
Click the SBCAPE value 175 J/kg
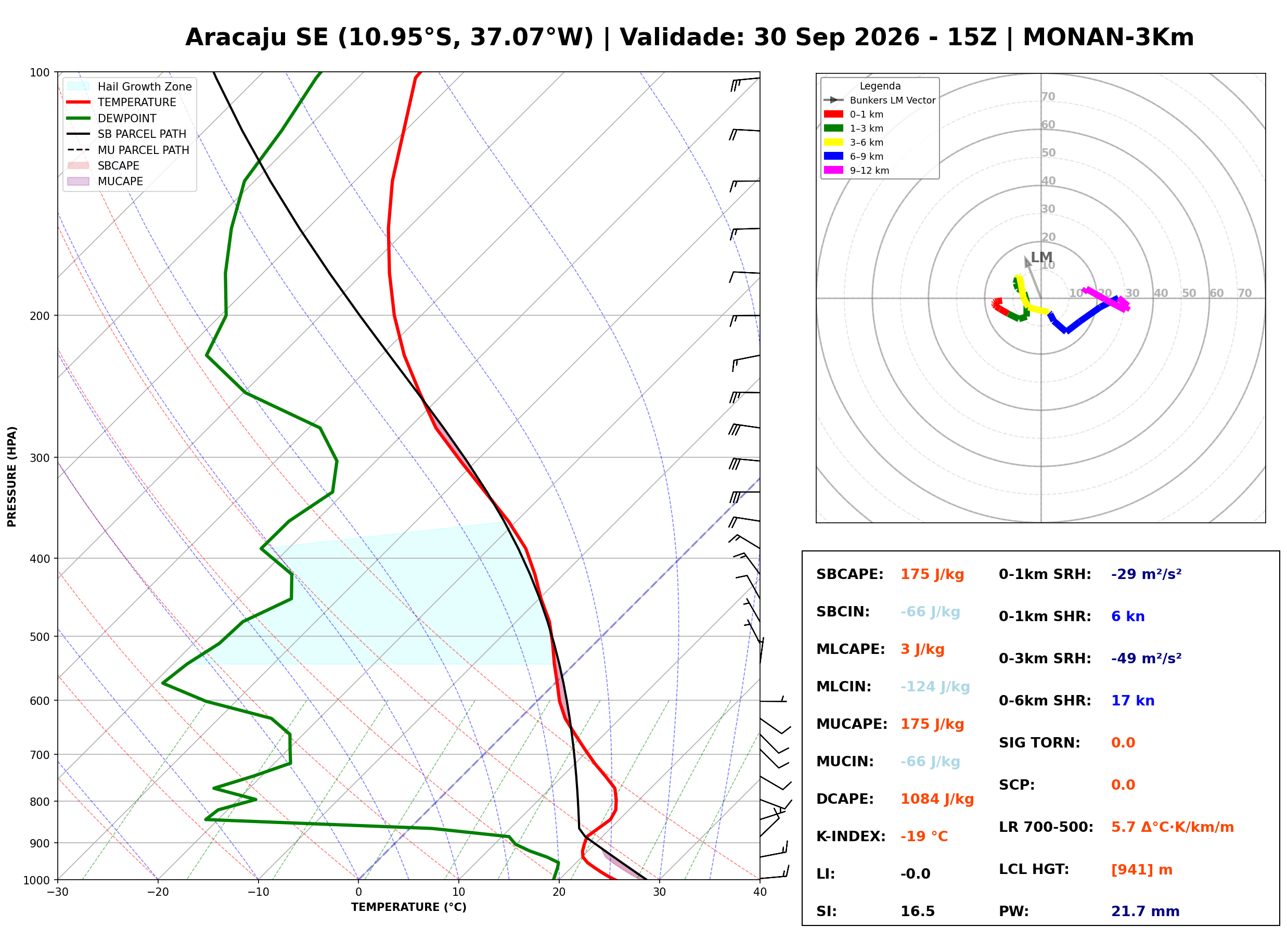coord(932,574)
